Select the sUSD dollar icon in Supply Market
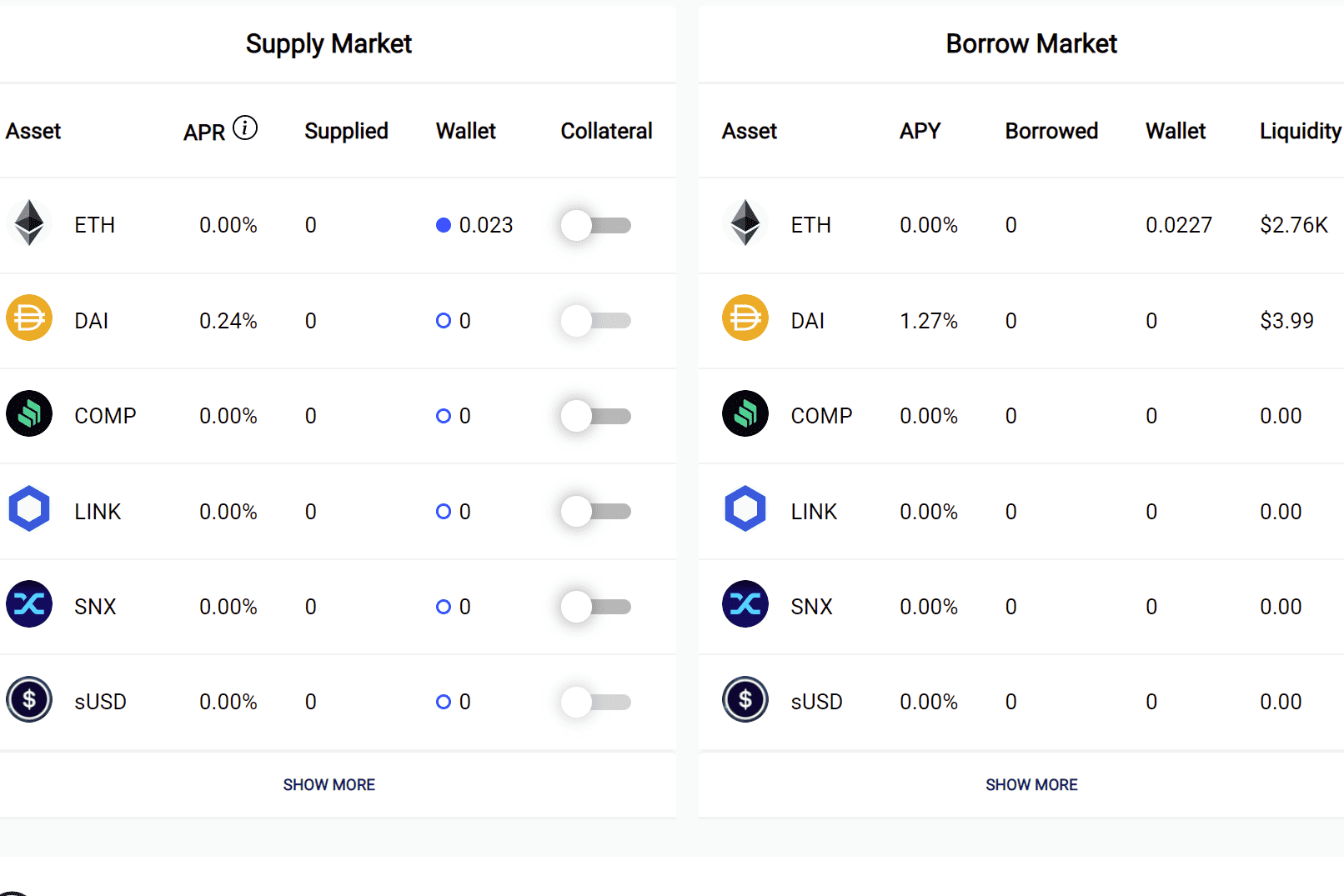The image size is (1344, 896). 29,699
